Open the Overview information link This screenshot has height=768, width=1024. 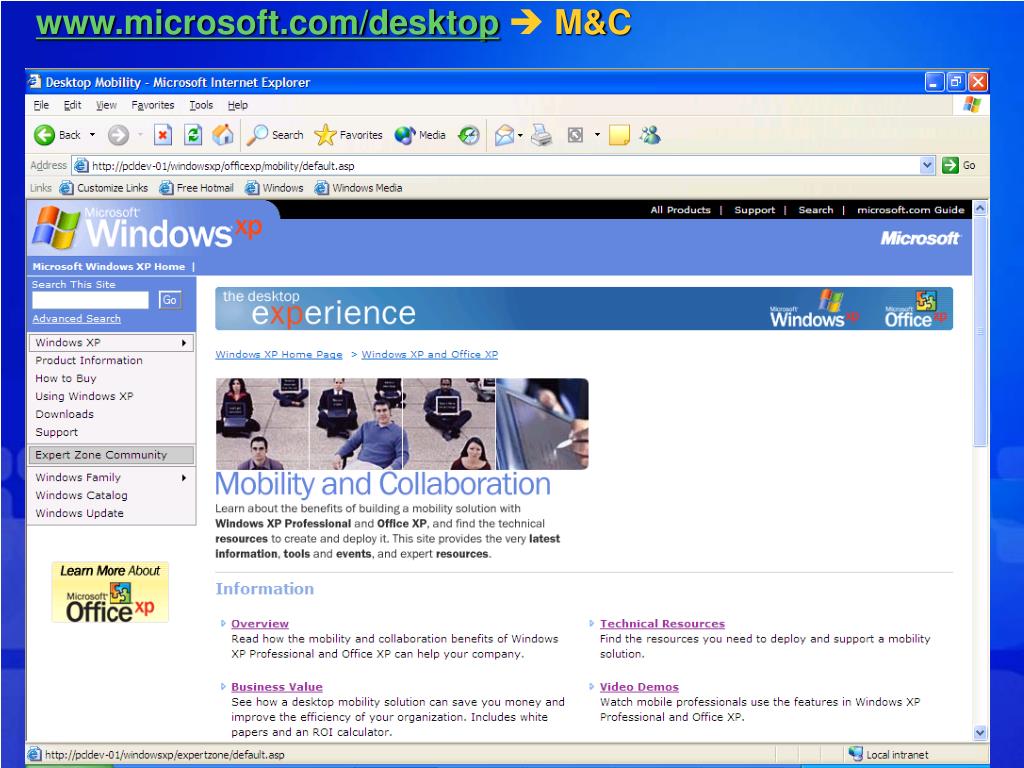(x=260, y=624)
